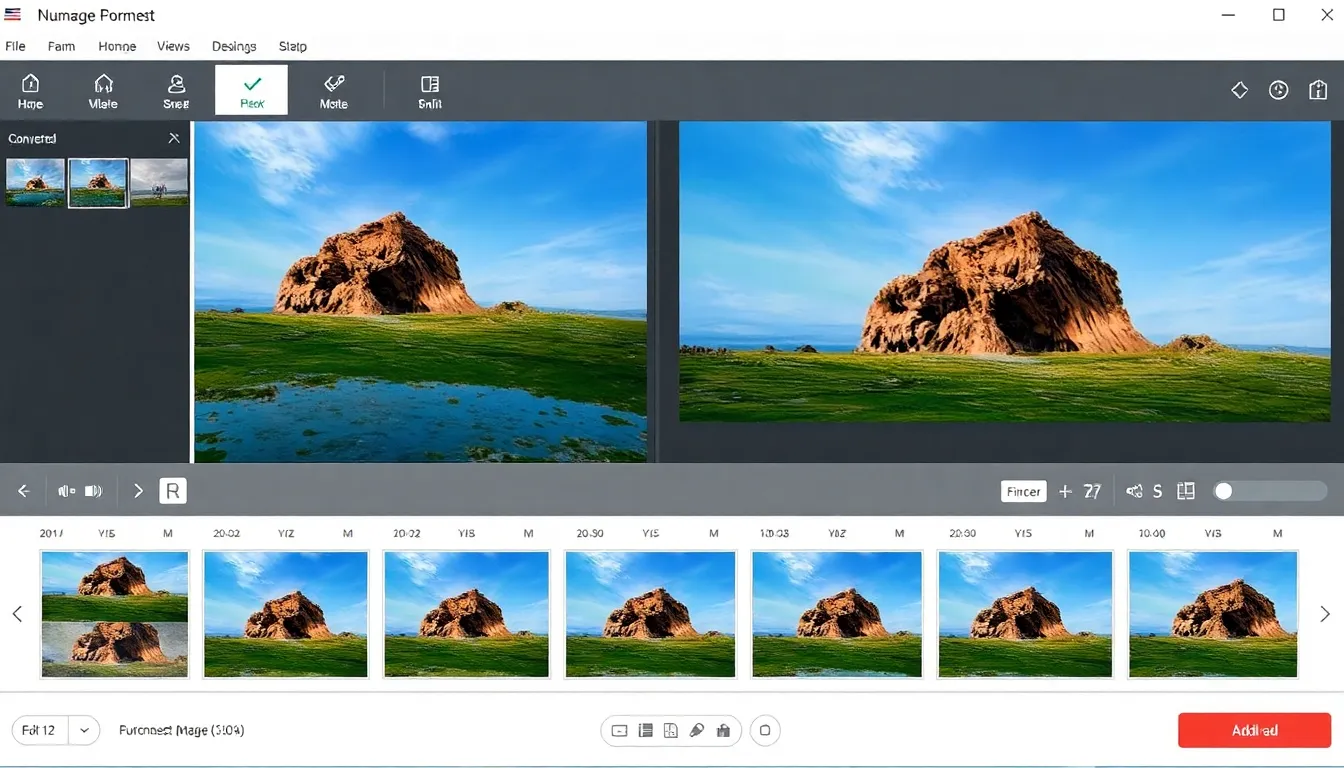1344x768 pixels.
Task: Select the first Converted panel thumbnail
Action: click(34, 182)
